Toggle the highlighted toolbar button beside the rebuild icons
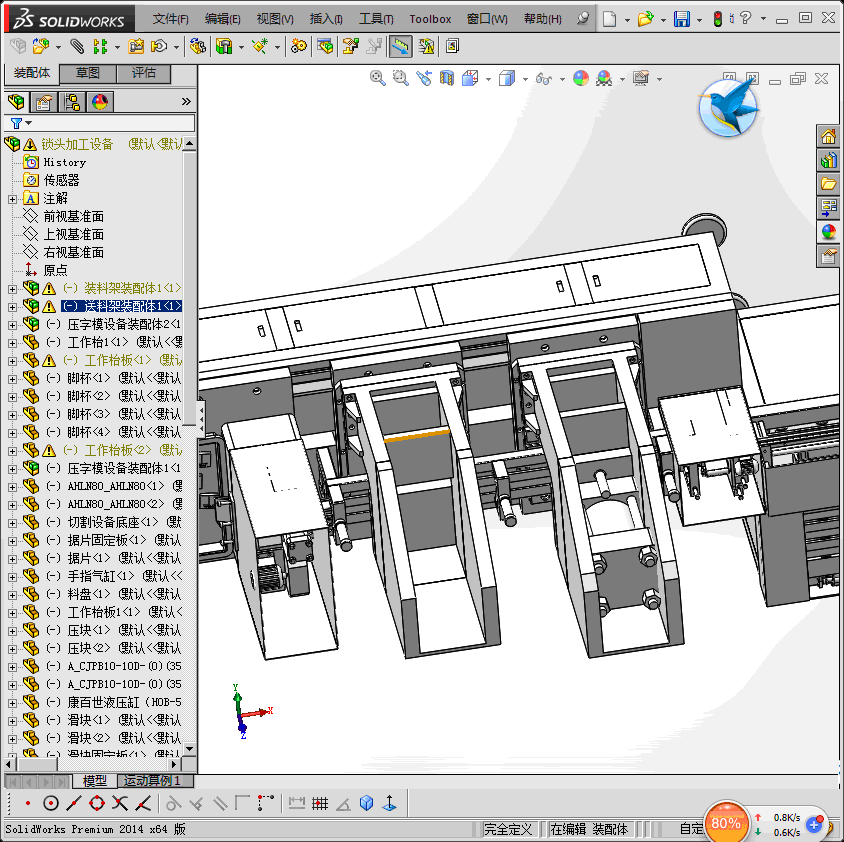The image size is (844, 842). click(400, 46)
